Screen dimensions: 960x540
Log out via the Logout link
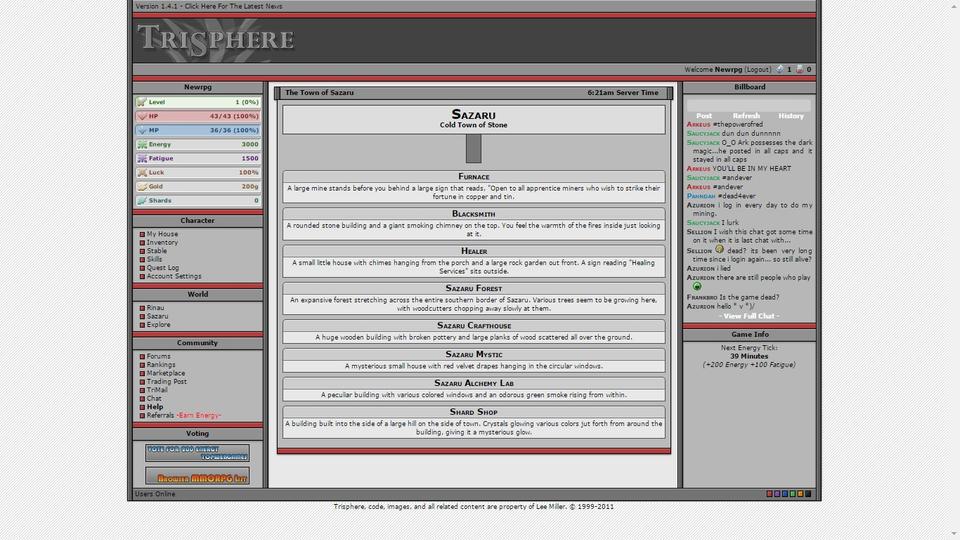(x=757, y=70)
